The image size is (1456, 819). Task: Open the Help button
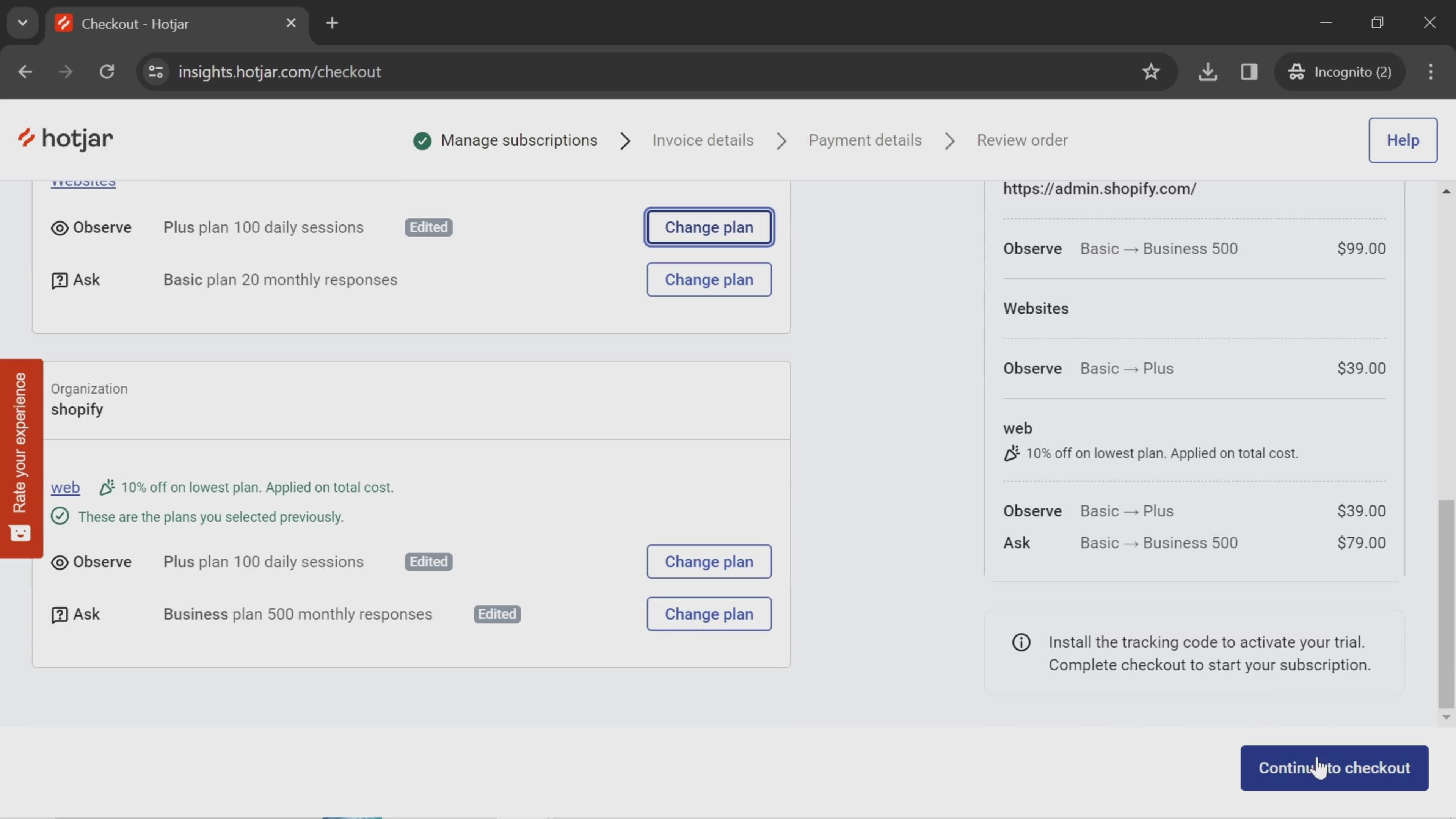[1402, 140]
